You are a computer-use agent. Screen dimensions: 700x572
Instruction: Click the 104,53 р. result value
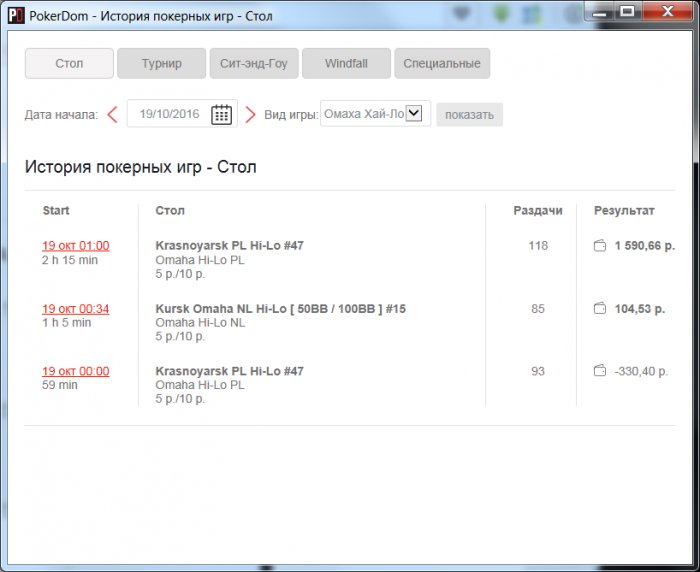point(640,309)
